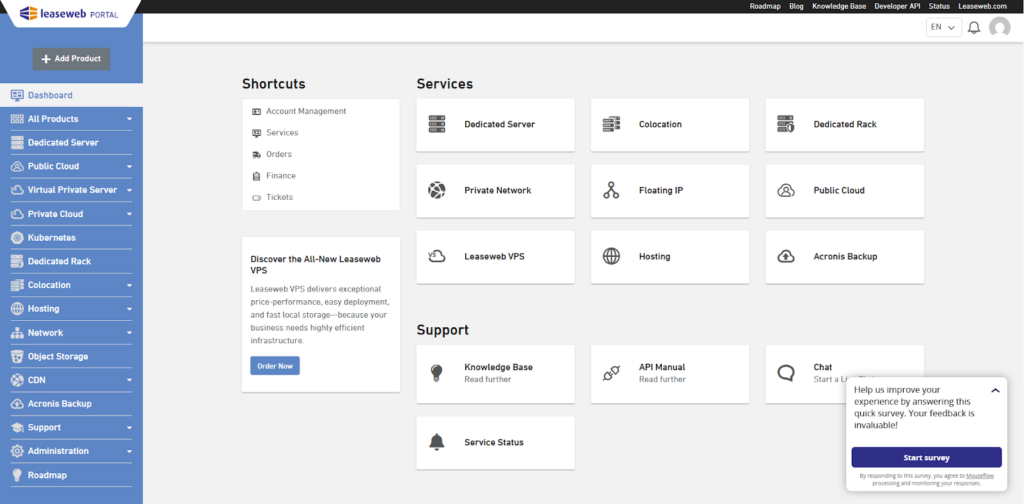Viewport: 1024px width, 504px height.
Task: Click the Floating IP node icon
Action: (x=611, y=191)
